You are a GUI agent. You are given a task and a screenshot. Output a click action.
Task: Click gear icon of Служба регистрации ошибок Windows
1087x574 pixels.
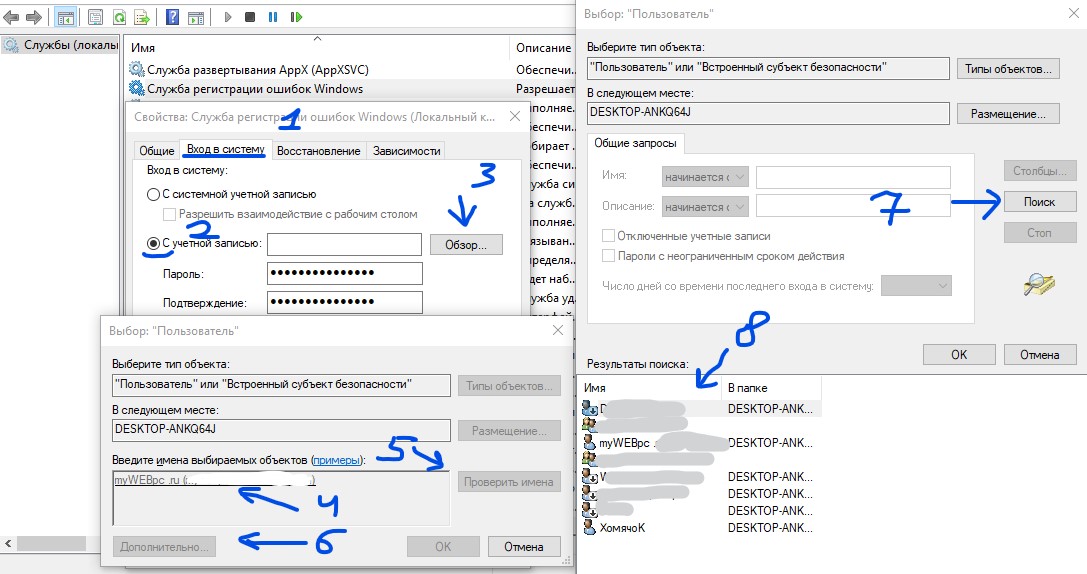click(x=137, y=89)
